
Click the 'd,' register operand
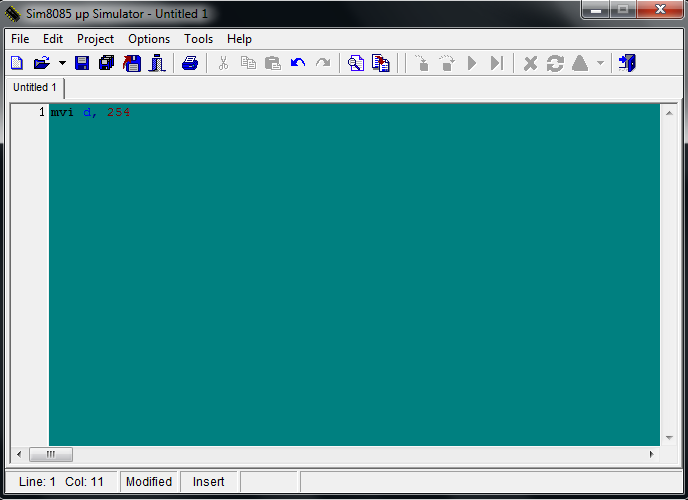90,112
